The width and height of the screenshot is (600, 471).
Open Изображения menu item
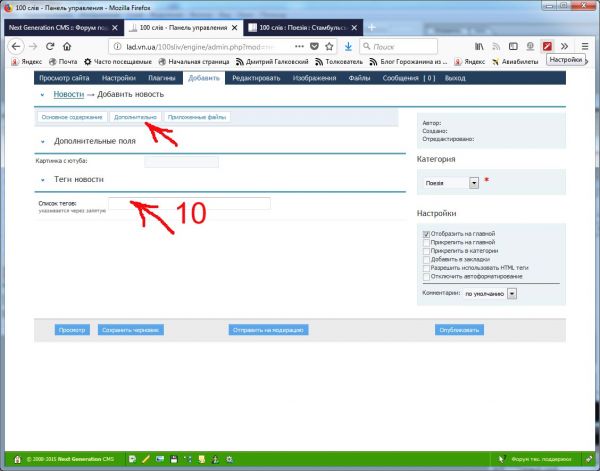pyautogui.click(x=314, y=78)
